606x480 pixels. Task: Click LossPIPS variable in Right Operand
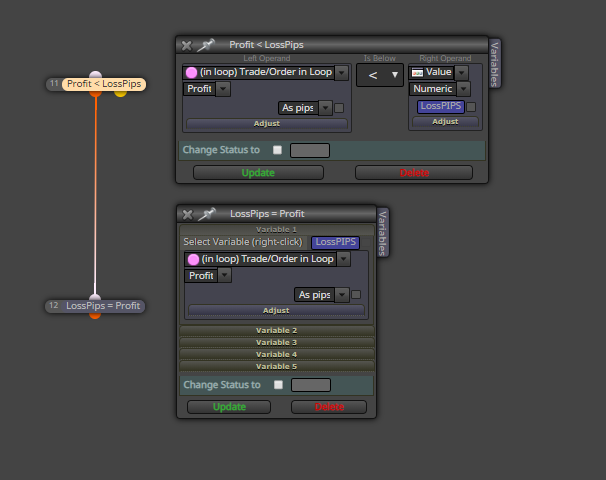click(441, 106)
